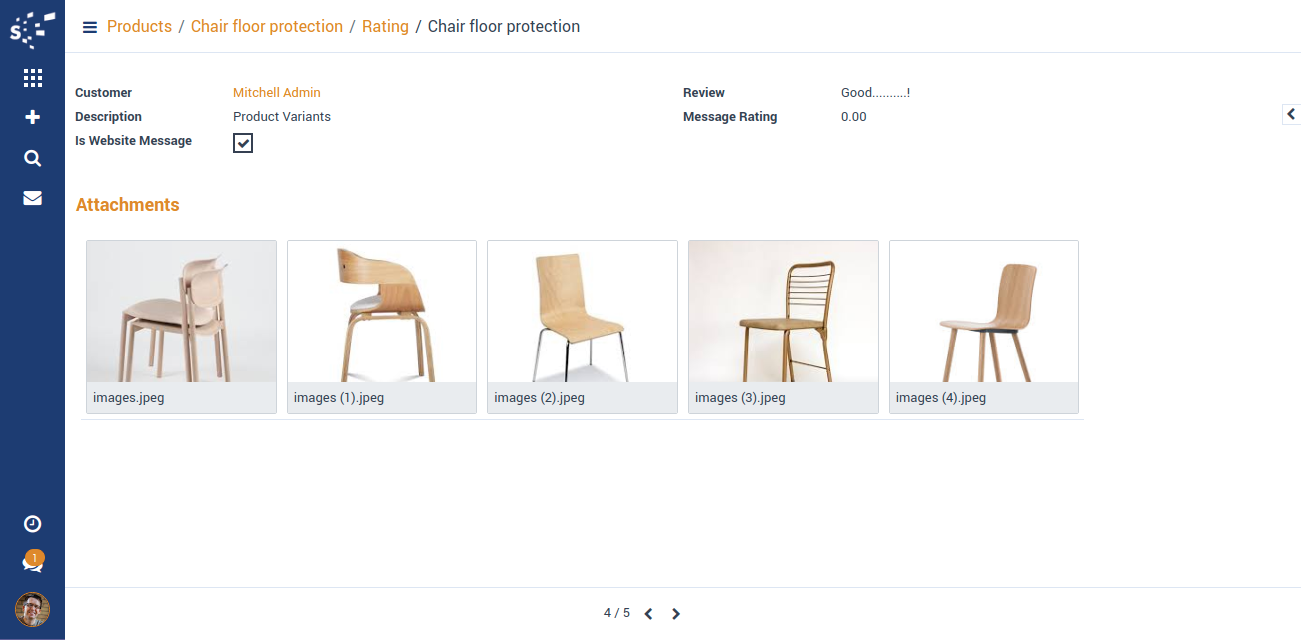Open the images (4).jpeg attachment thumbnail
This screenshot has height=640, width=1301.
point(983,312)
